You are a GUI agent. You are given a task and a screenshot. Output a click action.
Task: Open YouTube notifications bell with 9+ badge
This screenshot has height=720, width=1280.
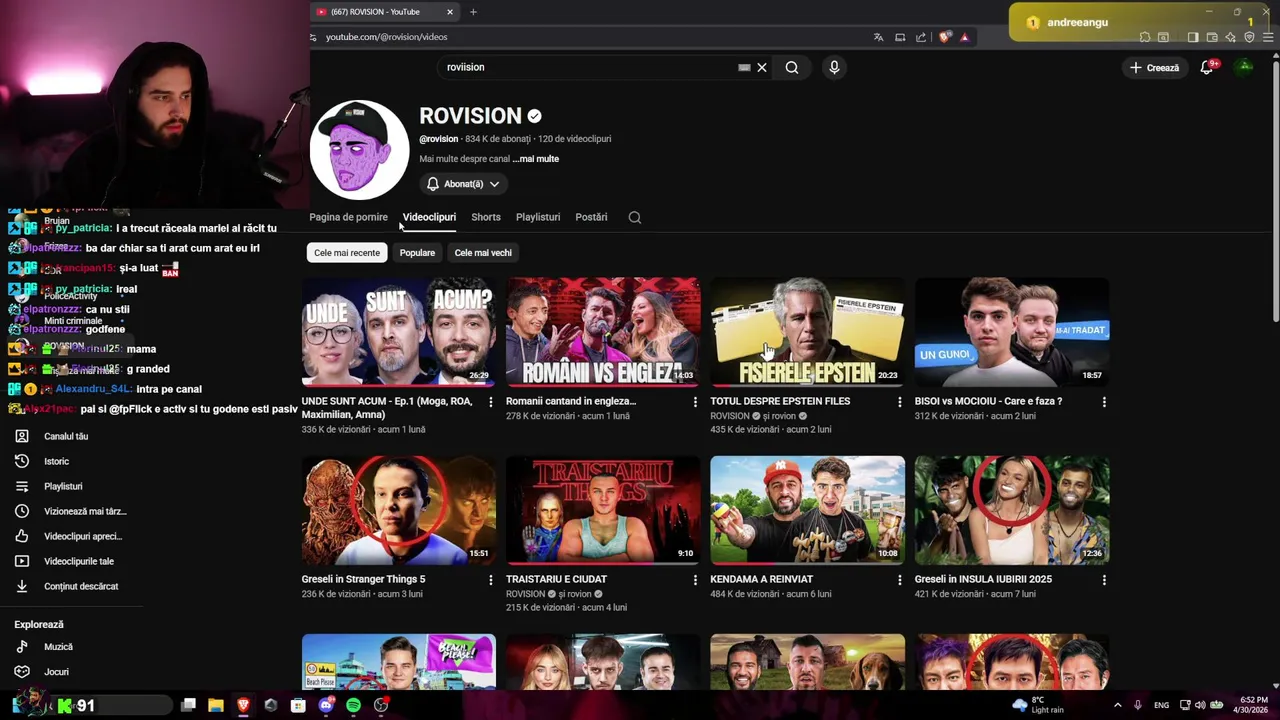click(x=1207, y=67)
